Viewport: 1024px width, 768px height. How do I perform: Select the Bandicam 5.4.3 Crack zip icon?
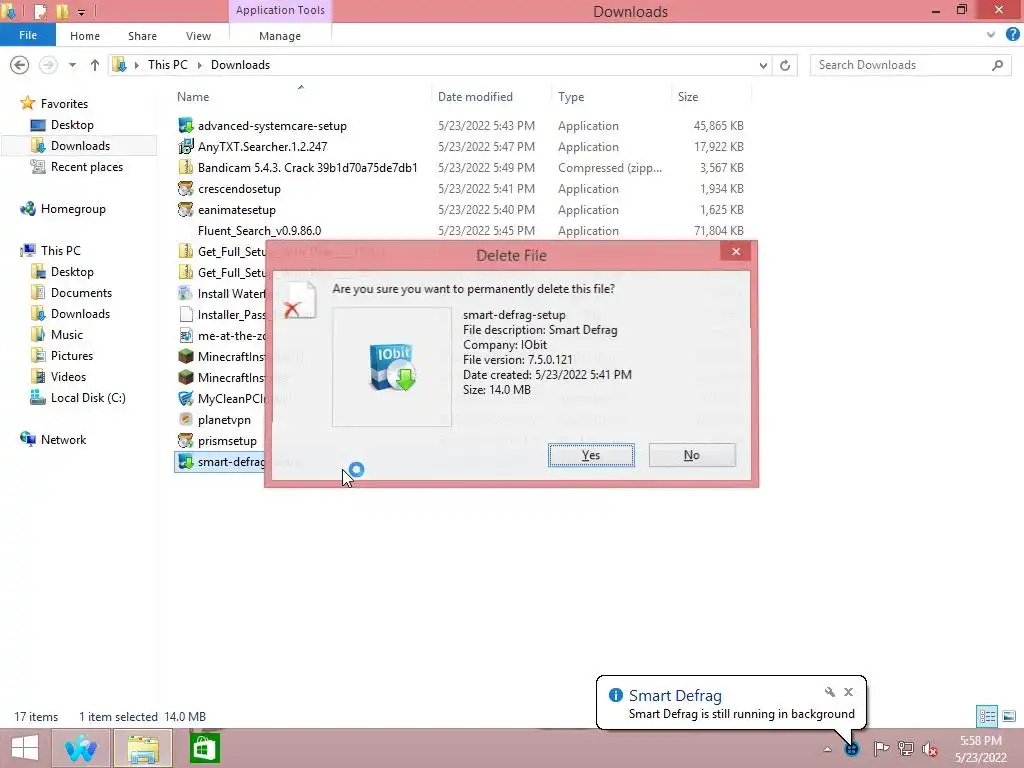tap(186, 167)
